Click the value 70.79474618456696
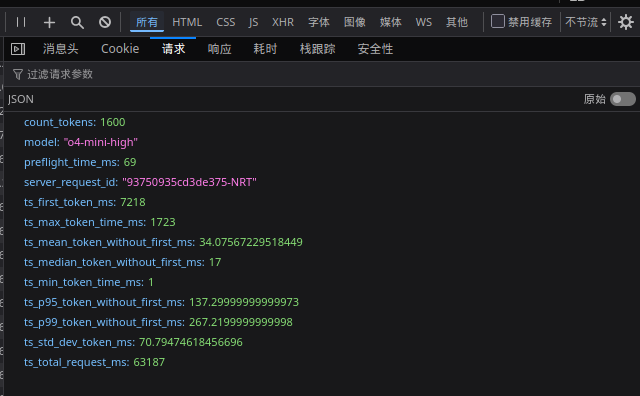The image size is (640, 396). [x=191, y=342]
